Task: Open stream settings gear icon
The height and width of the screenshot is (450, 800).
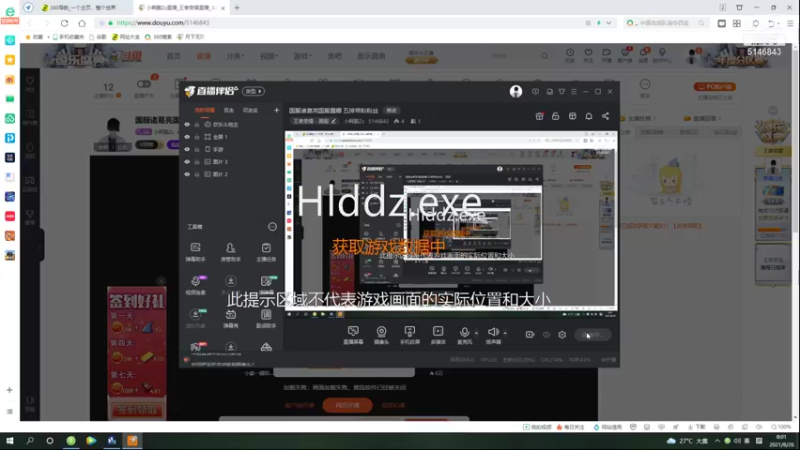Action: point(562,335)
